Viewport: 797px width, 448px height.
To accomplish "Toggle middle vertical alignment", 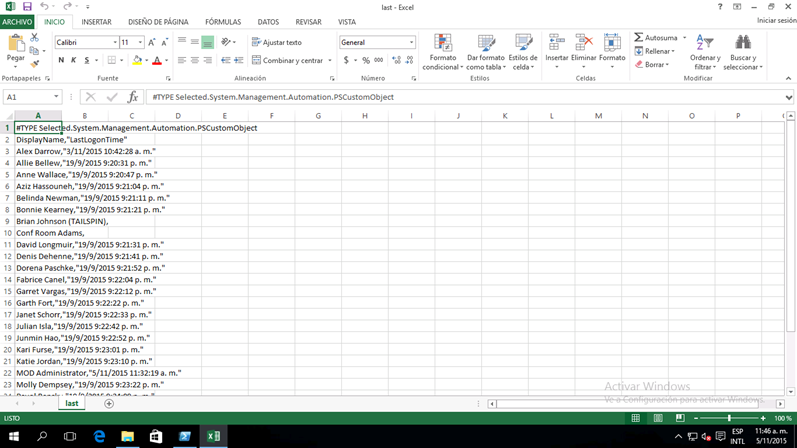I will click(195, 43).
